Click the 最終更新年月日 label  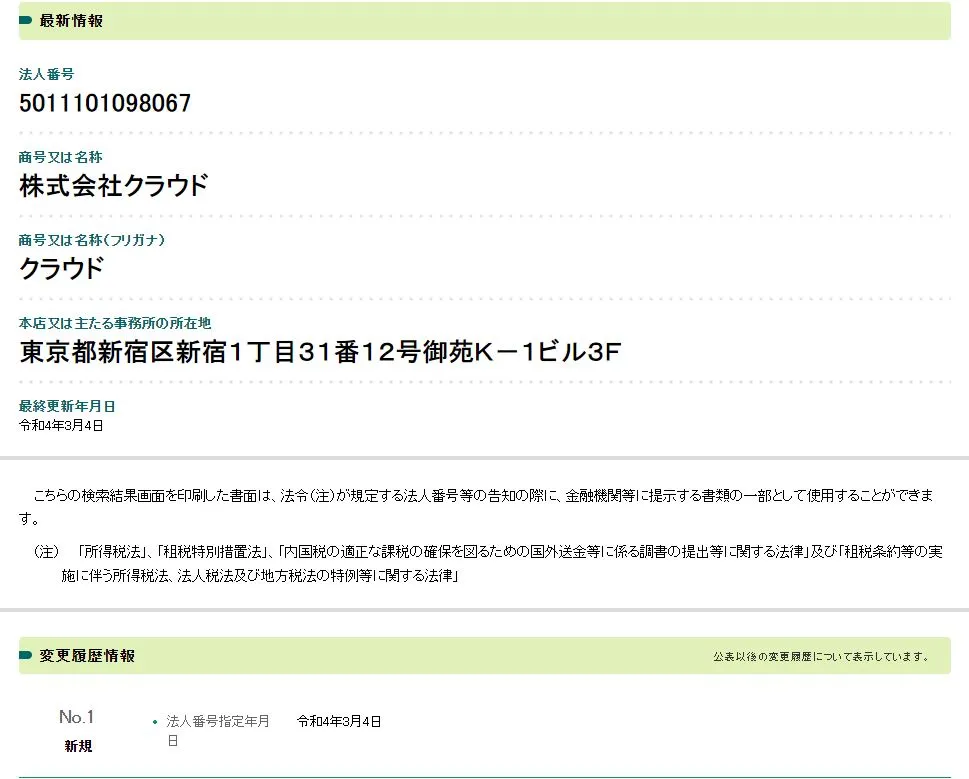[67, 406]
